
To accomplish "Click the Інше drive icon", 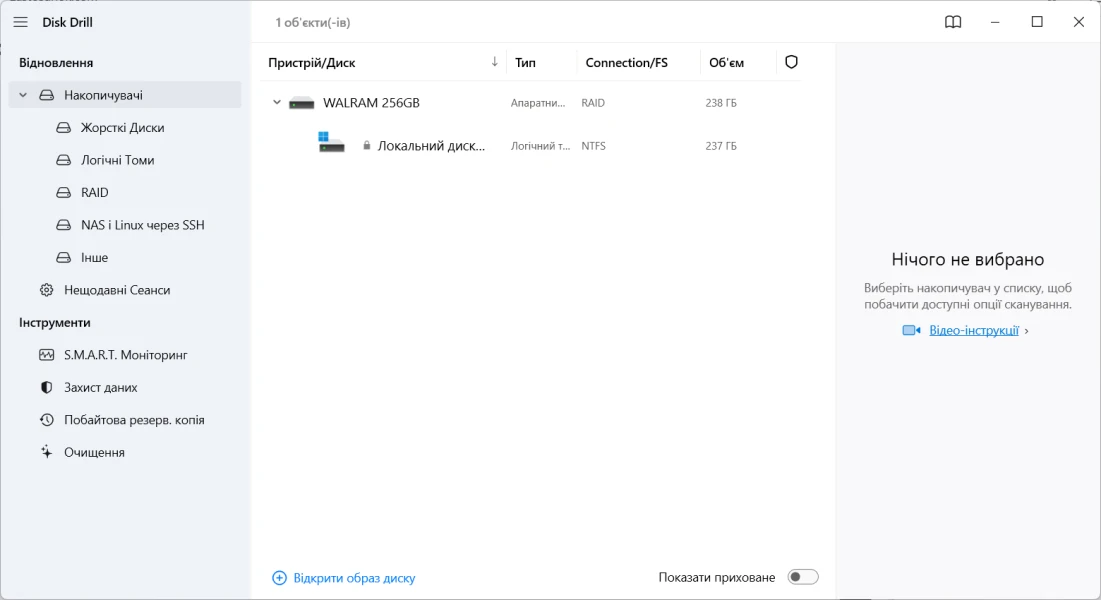I will click(x=63, y=257).
